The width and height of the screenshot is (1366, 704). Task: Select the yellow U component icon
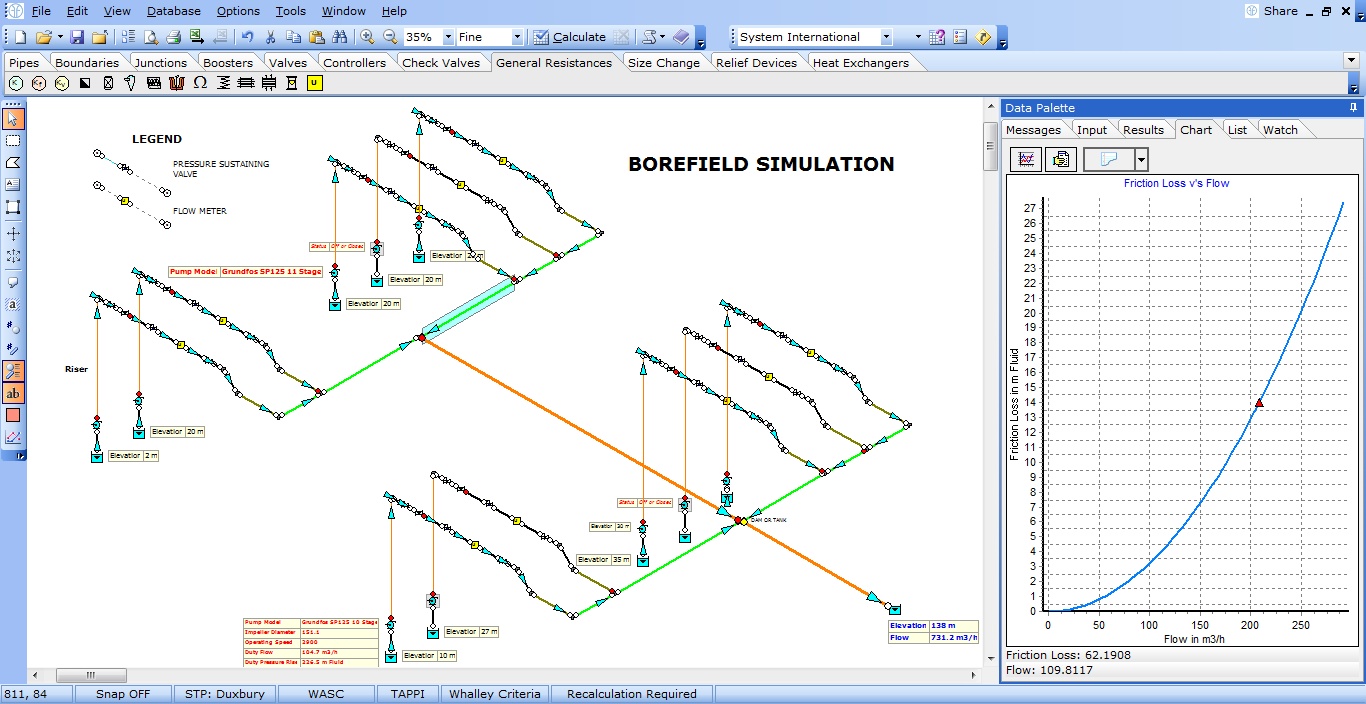click(315, 83)
